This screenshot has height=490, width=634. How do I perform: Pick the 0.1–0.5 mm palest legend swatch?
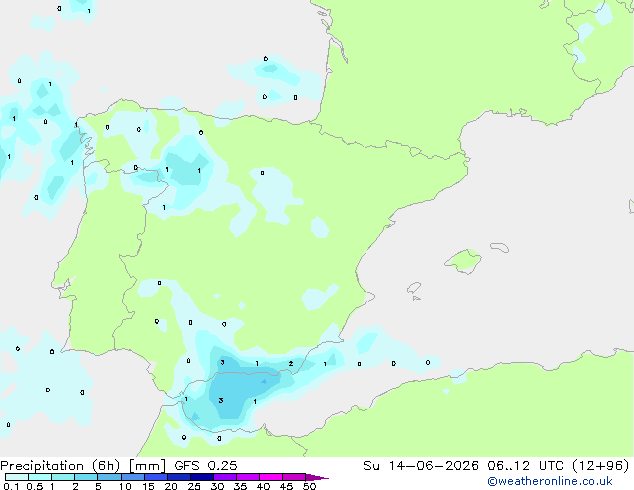[17, 477]
